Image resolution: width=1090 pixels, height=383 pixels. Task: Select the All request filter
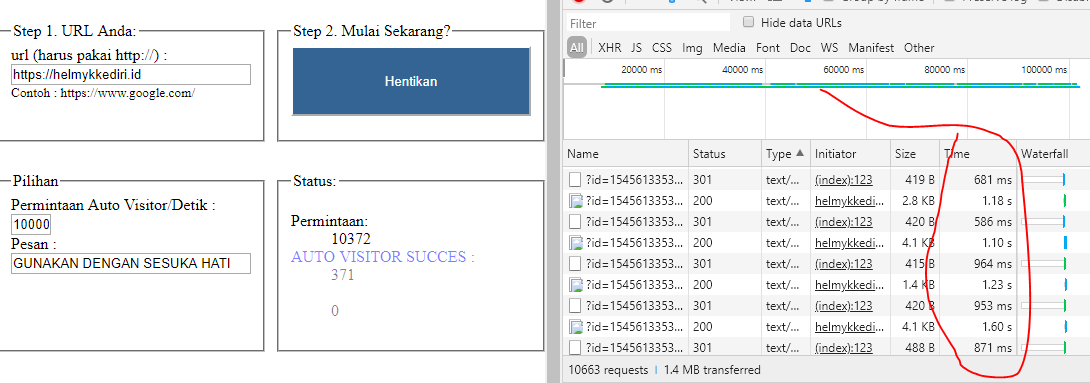pyautogui.click(x=577, y=48)
